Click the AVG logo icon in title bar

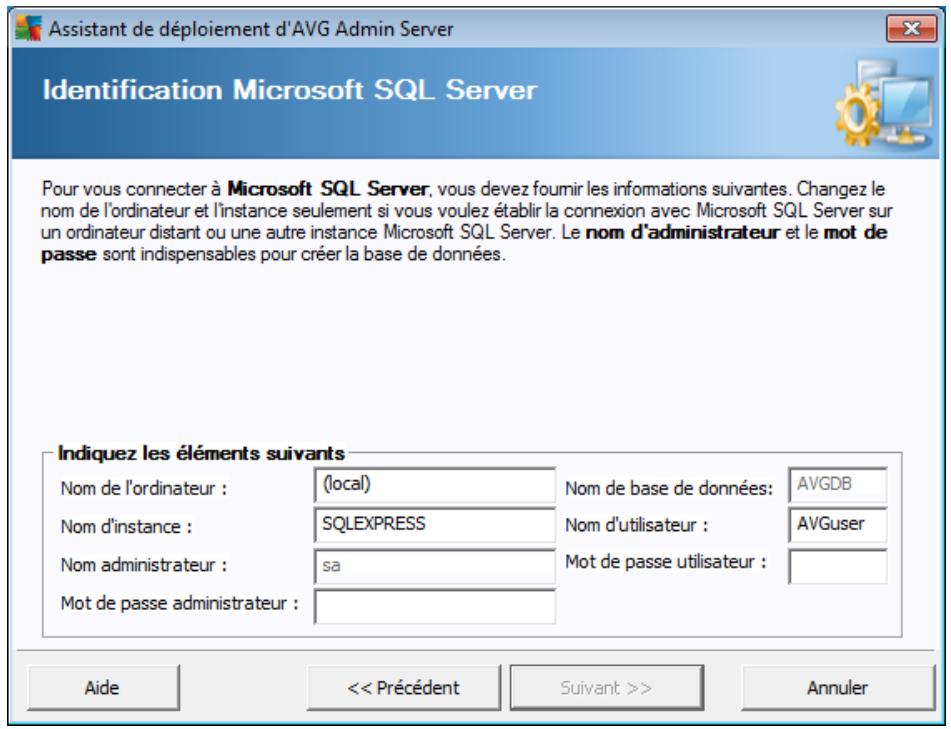28,29
